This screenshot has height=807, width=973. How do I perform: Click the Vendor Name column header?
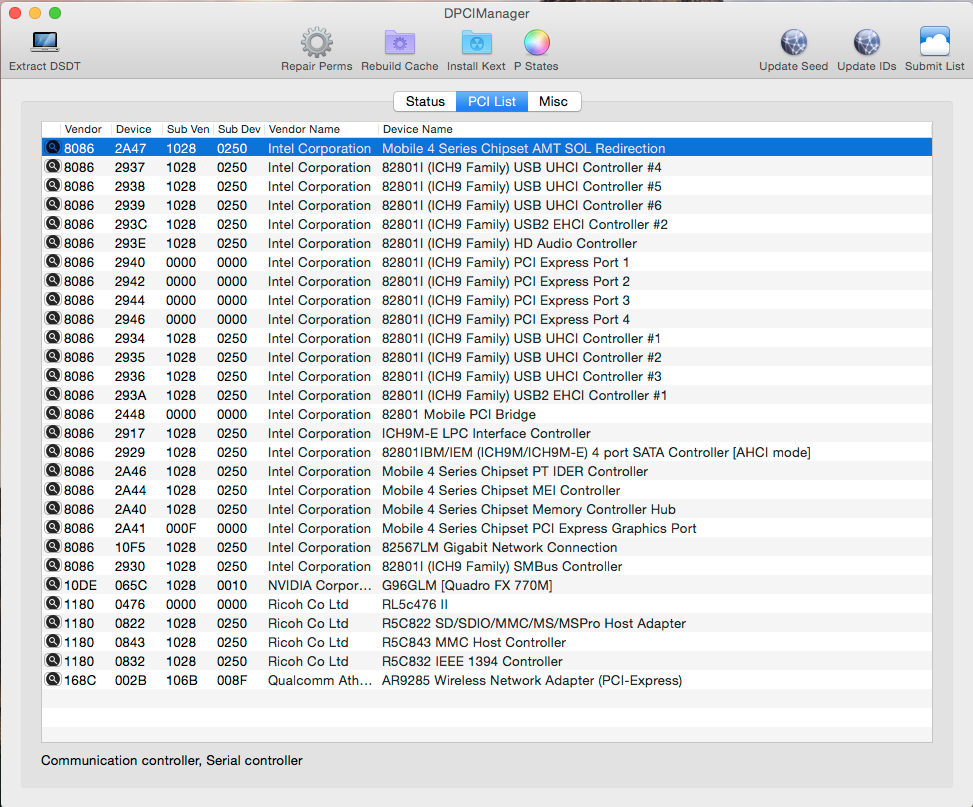coord(304,129)
